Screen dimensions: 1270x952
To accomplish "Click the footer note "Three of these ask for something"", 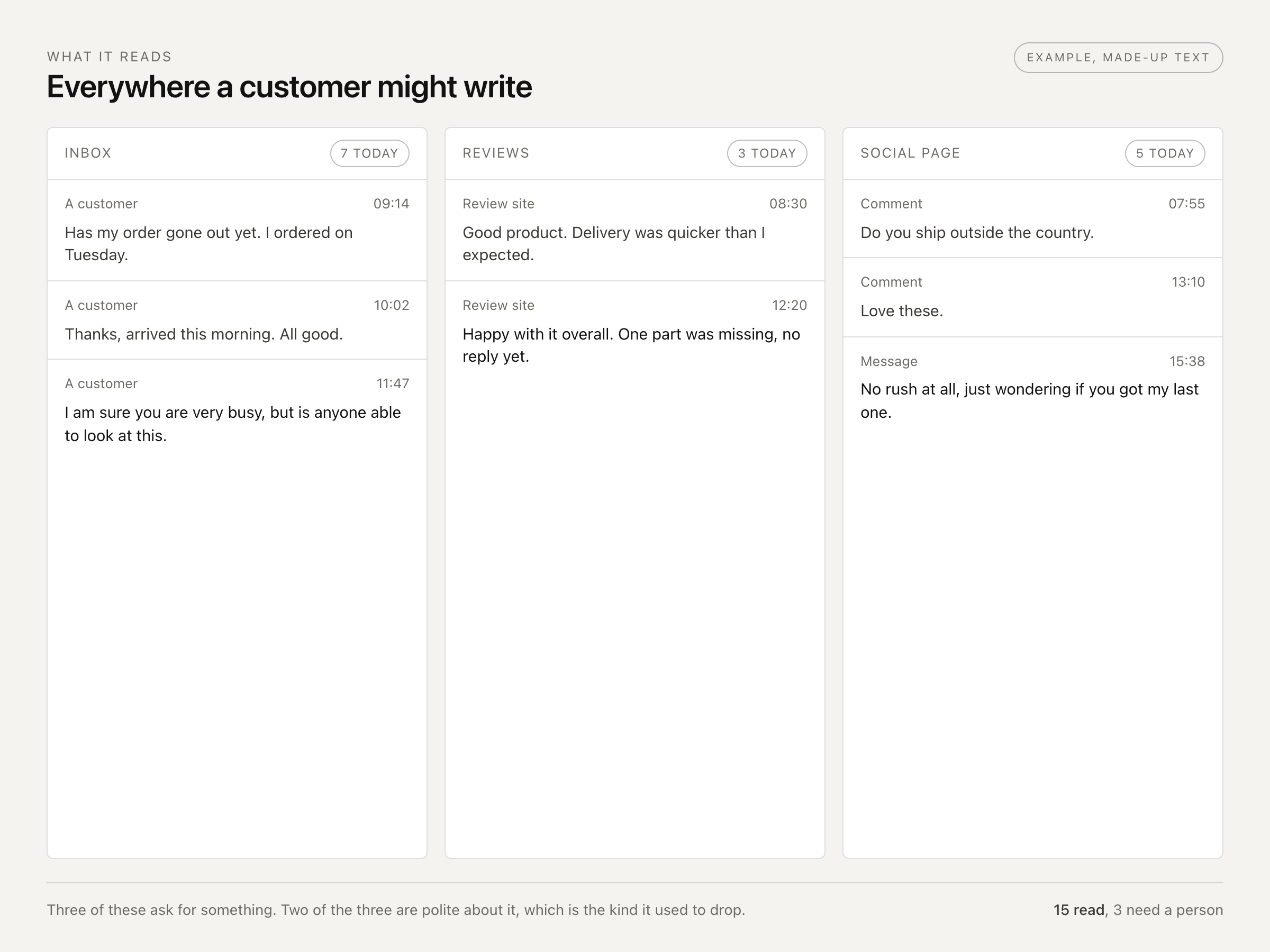I will click(x=396, y=910).
